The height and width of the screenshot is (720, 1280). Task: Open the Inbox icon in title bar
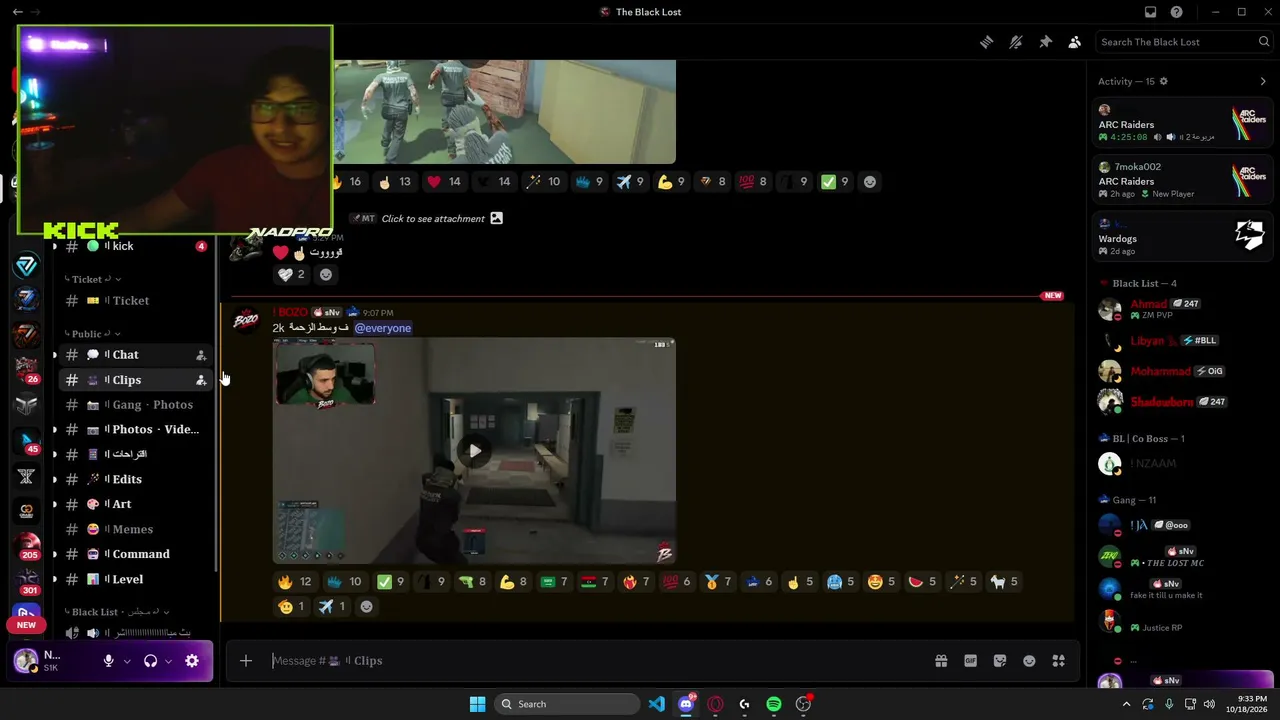pos(1150,12)
